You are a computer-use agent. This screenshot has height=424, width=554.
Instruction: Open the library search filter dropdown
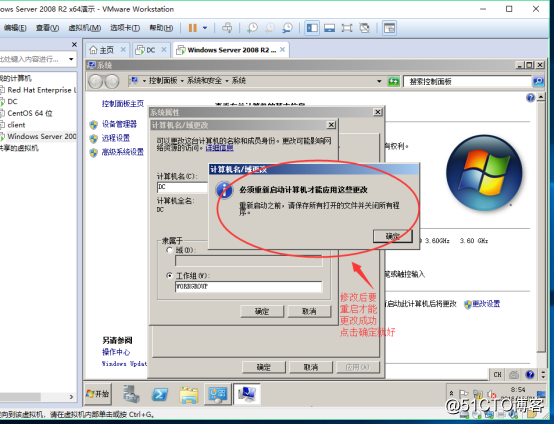71,59
